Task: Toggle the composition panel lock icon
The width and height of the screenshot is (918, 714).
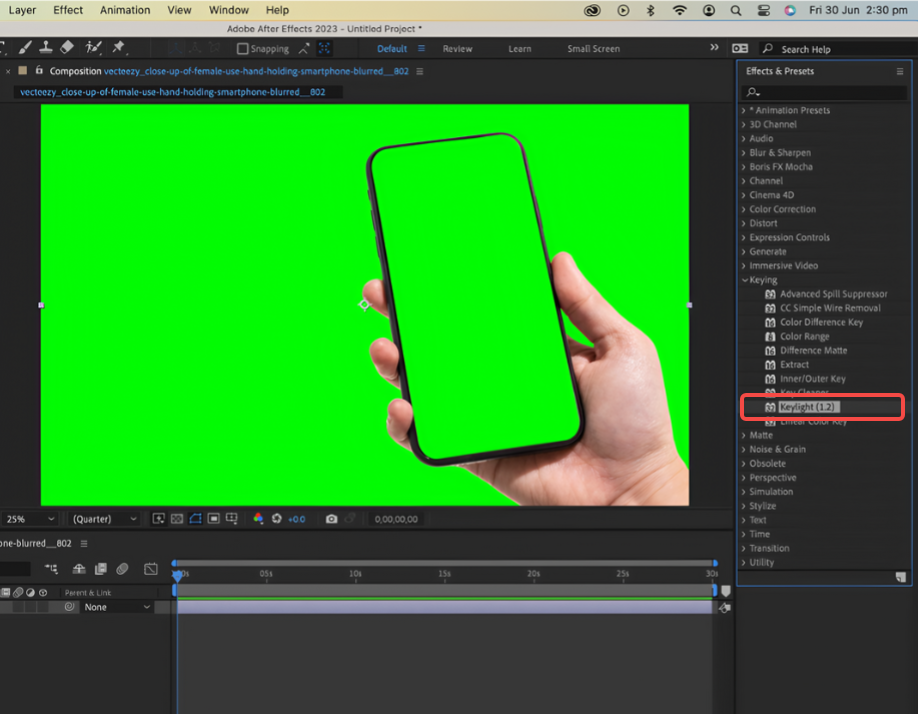Action: coord(39,71)
